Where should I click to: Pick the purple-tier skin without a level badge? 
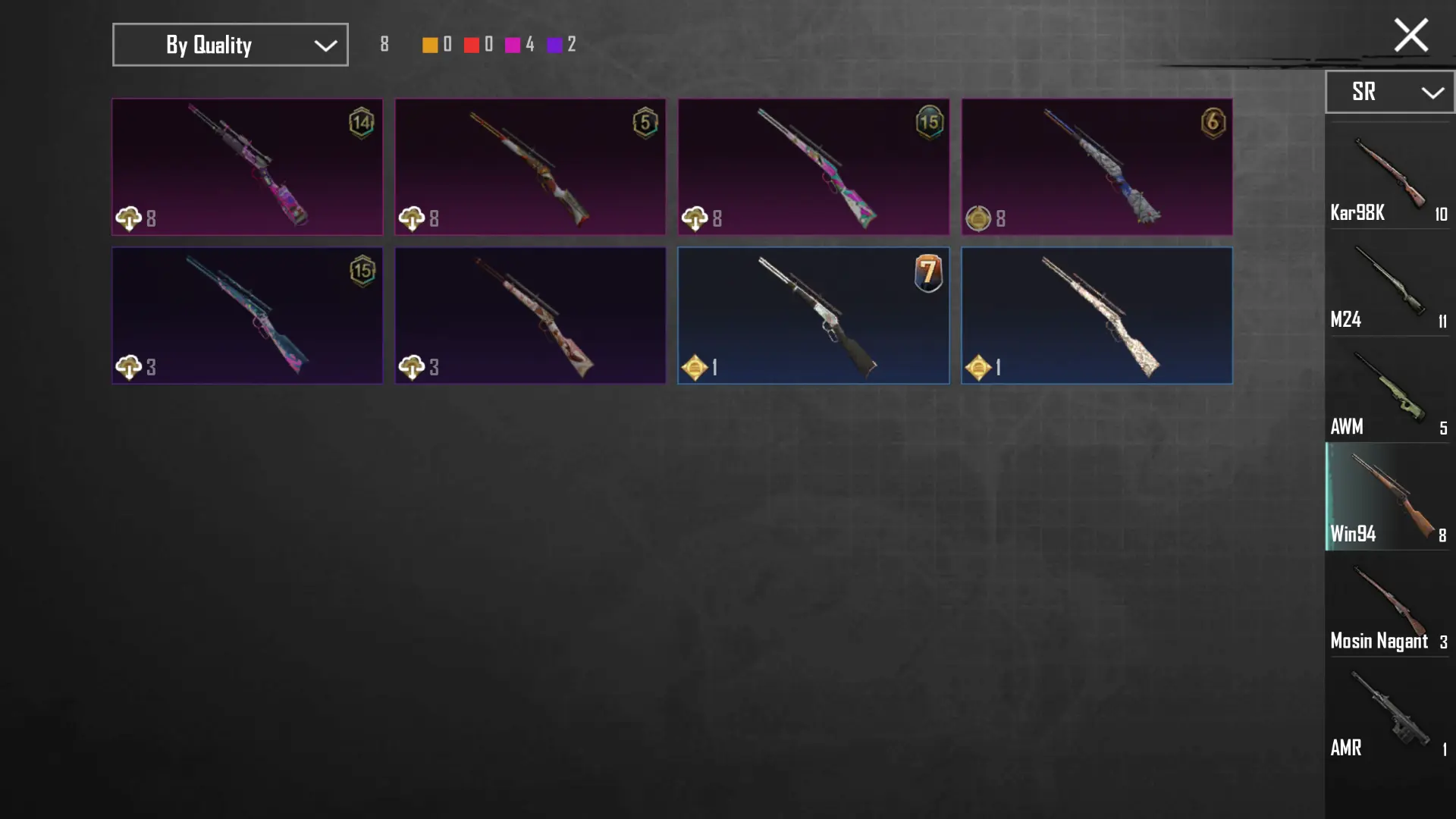coord(530,315)
